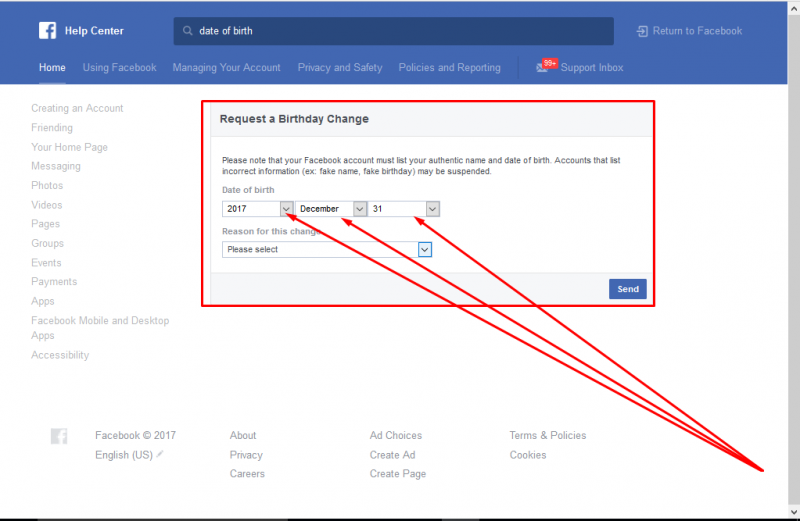
Task: Select the Home tab
Action: pos(52,67)
